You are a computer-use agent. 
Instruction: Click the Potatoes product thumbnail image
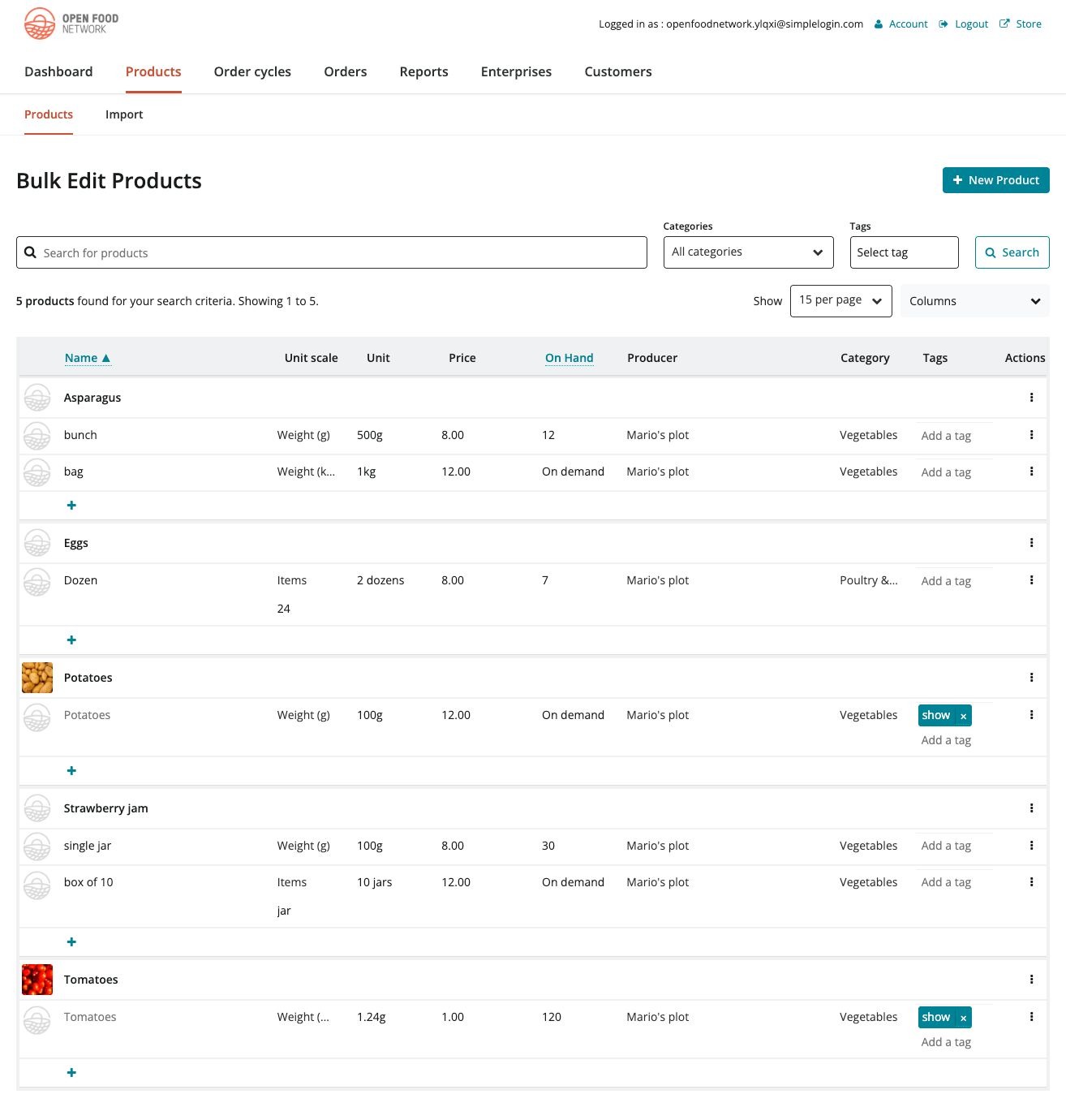(37, 678)
